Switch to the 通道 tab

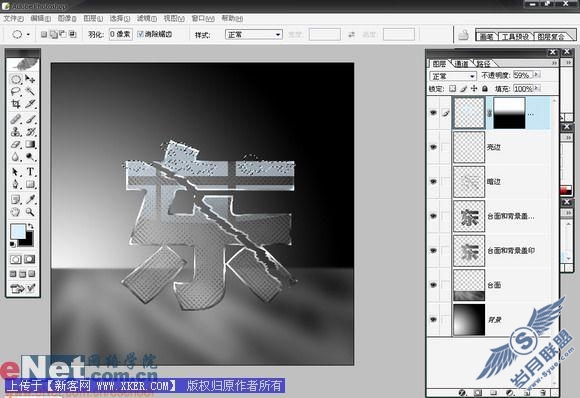[461, 64]
